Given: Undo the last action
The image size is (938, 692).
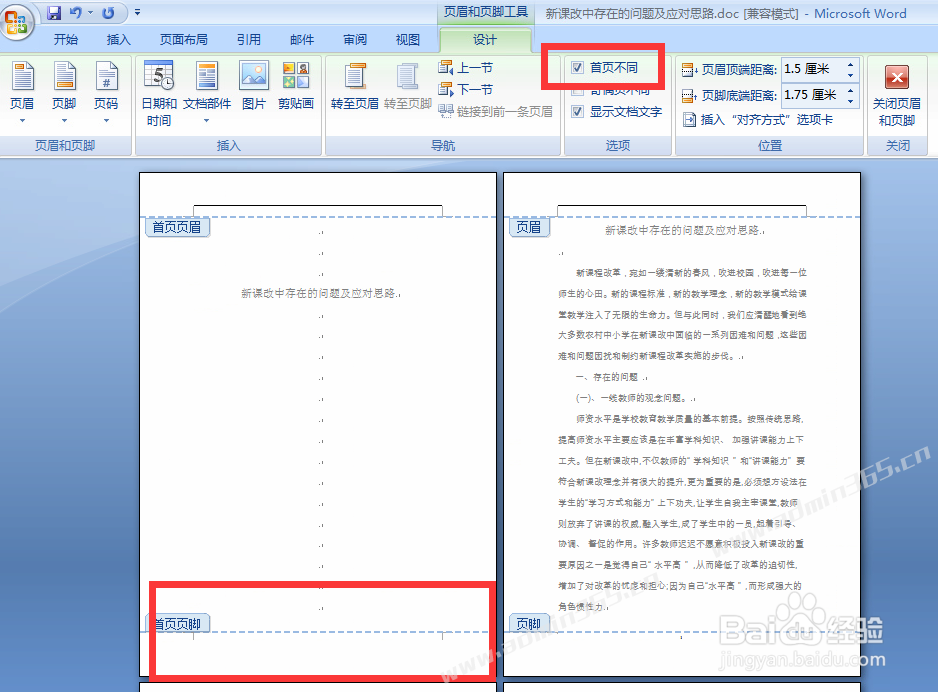Looking at the screenshot, I should [x=75, y=13].
